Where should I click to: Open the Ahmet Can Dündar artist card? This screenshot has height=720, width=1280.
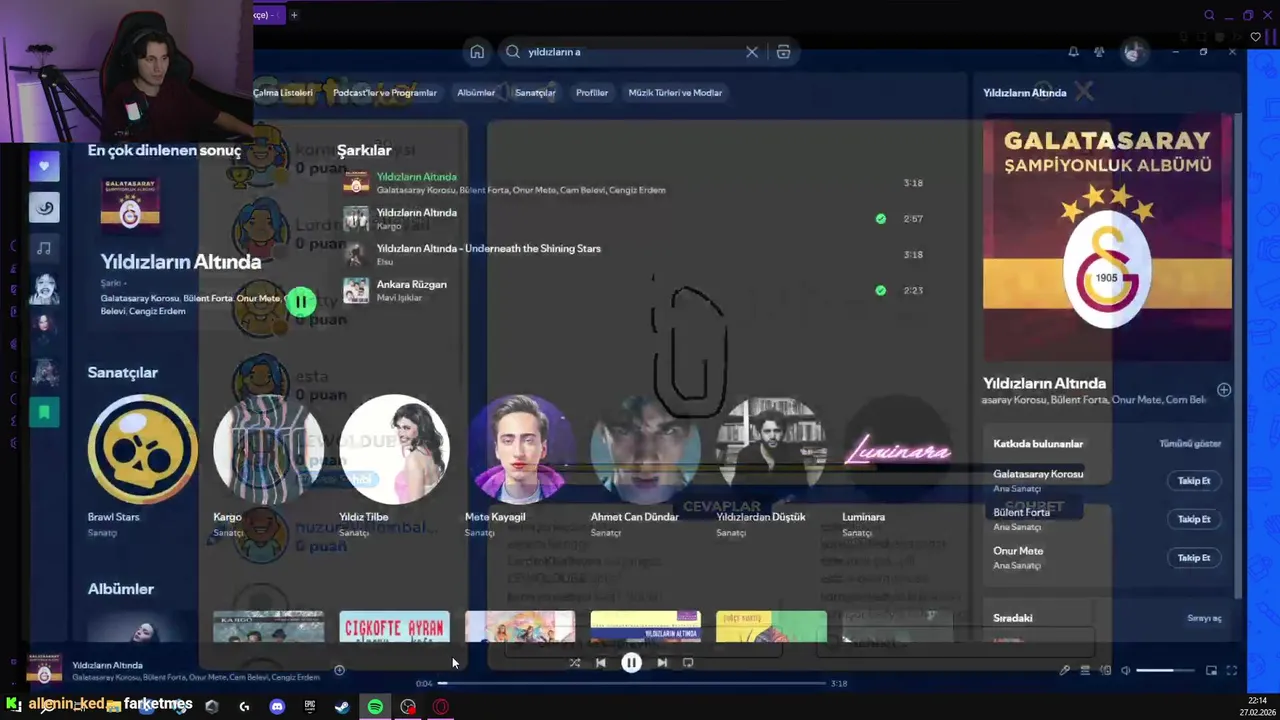pos(646,465)
